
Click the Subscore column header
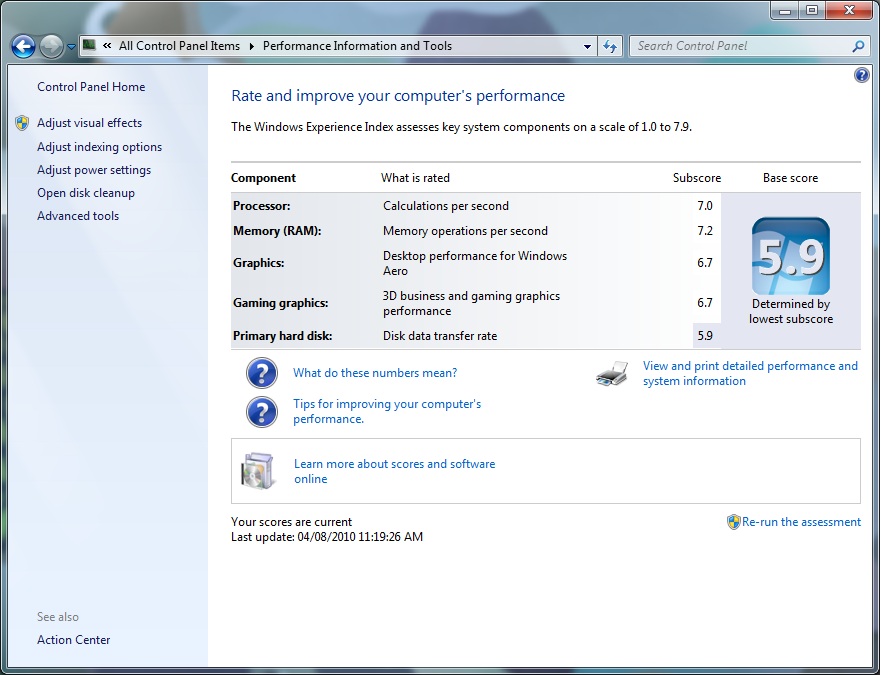697,178
